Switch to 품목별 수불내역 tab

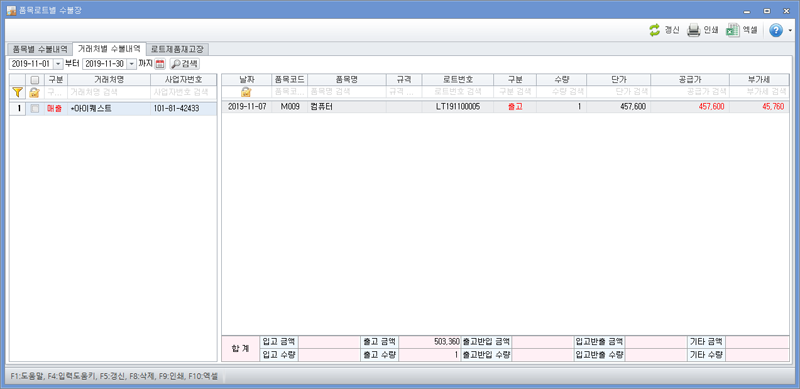(x=40, y=49)
